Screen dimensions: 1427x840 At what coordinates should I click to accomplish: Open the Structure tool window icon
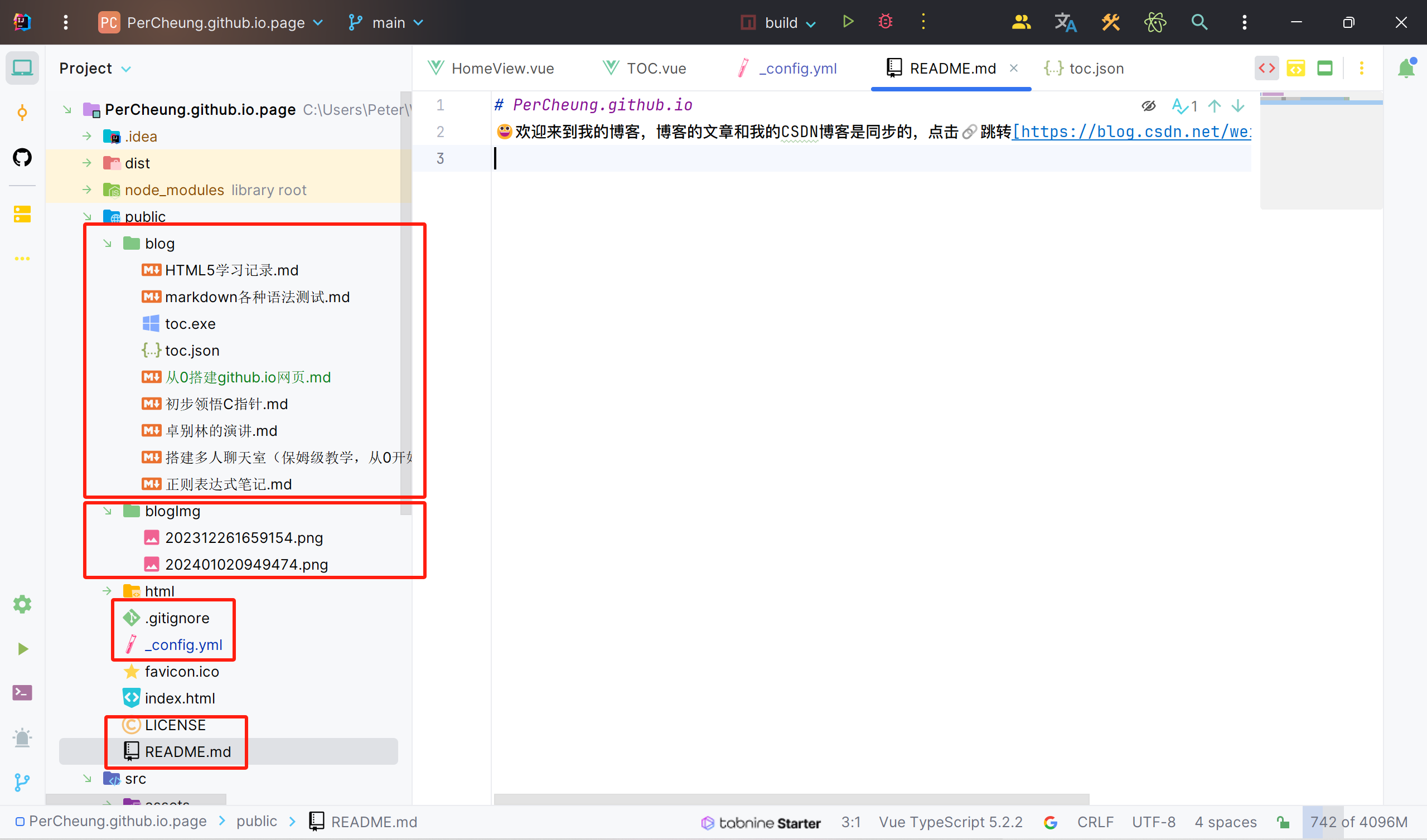pyautogui.click(x=22, y=214)
